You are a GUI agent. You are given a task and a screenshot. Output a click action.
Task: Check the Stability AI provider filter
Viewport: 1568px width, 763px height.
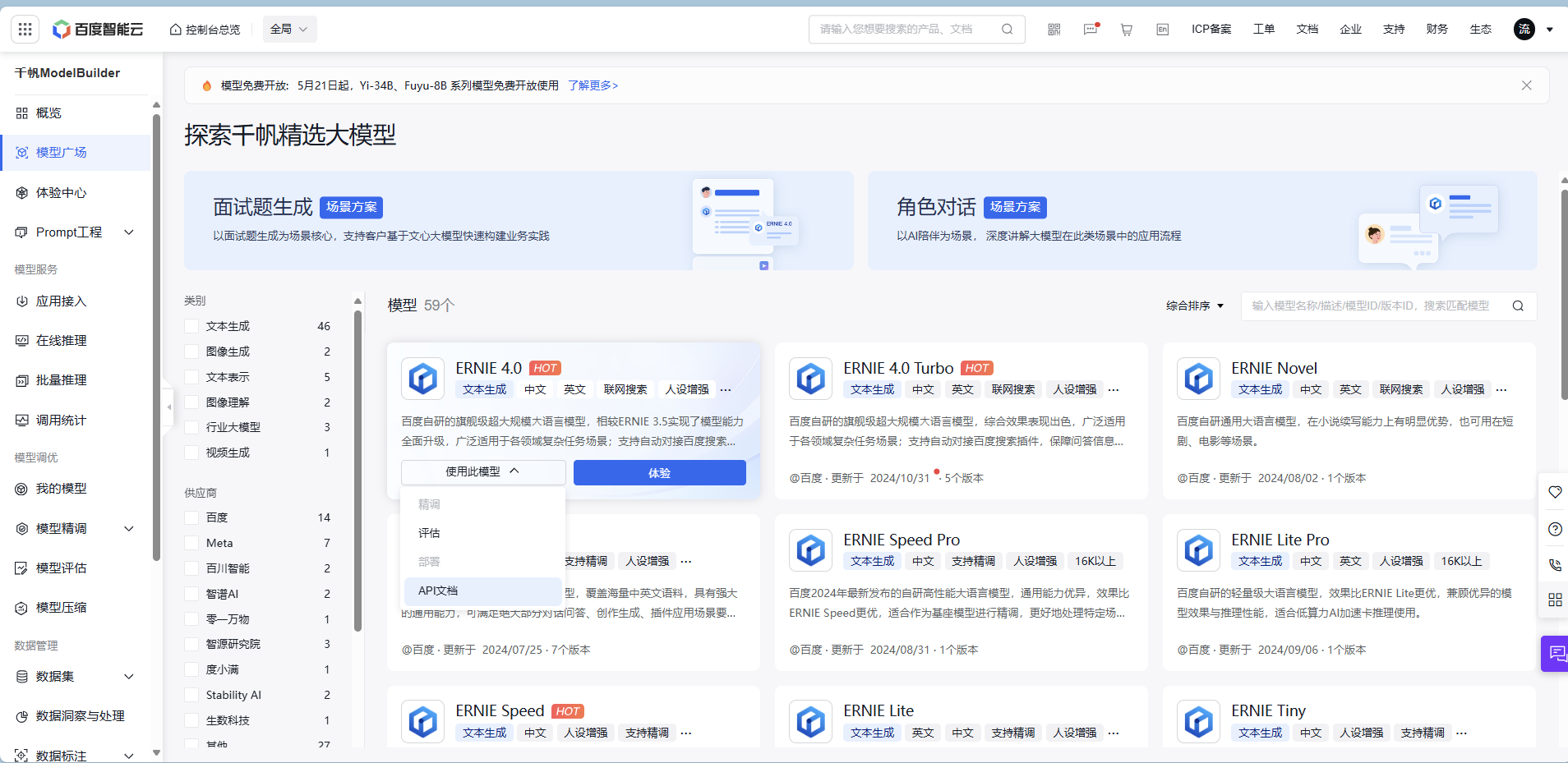pyautogui.click(x=191, y=695)
